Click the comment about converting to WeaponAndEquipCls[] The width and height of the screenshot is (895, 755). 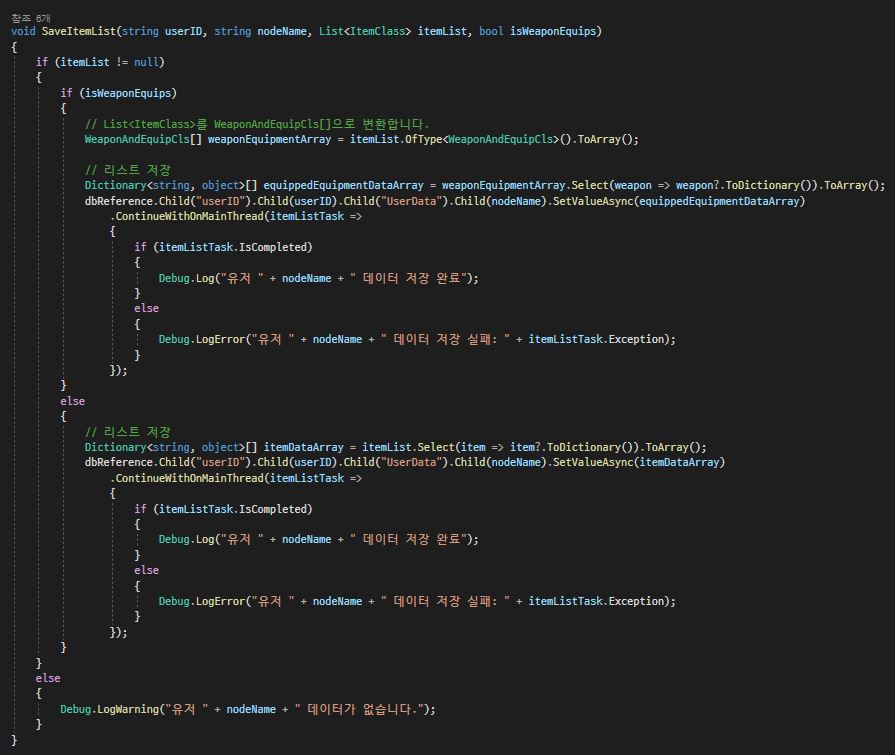(256, 124)
